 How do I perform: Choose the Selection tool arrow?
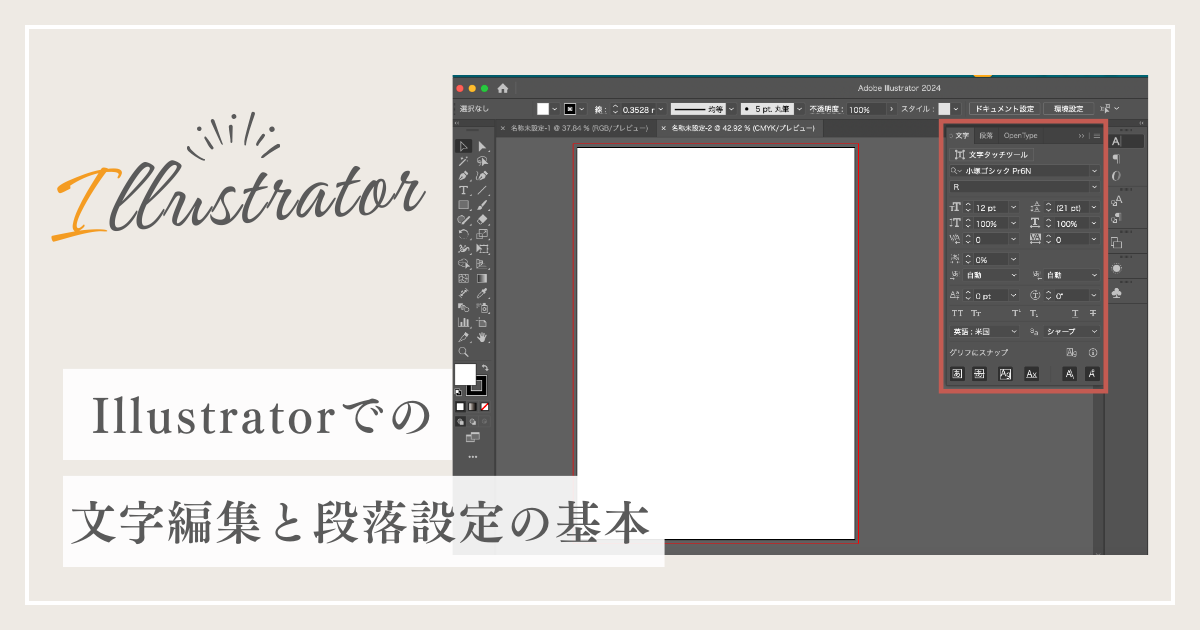coord(464,147)
